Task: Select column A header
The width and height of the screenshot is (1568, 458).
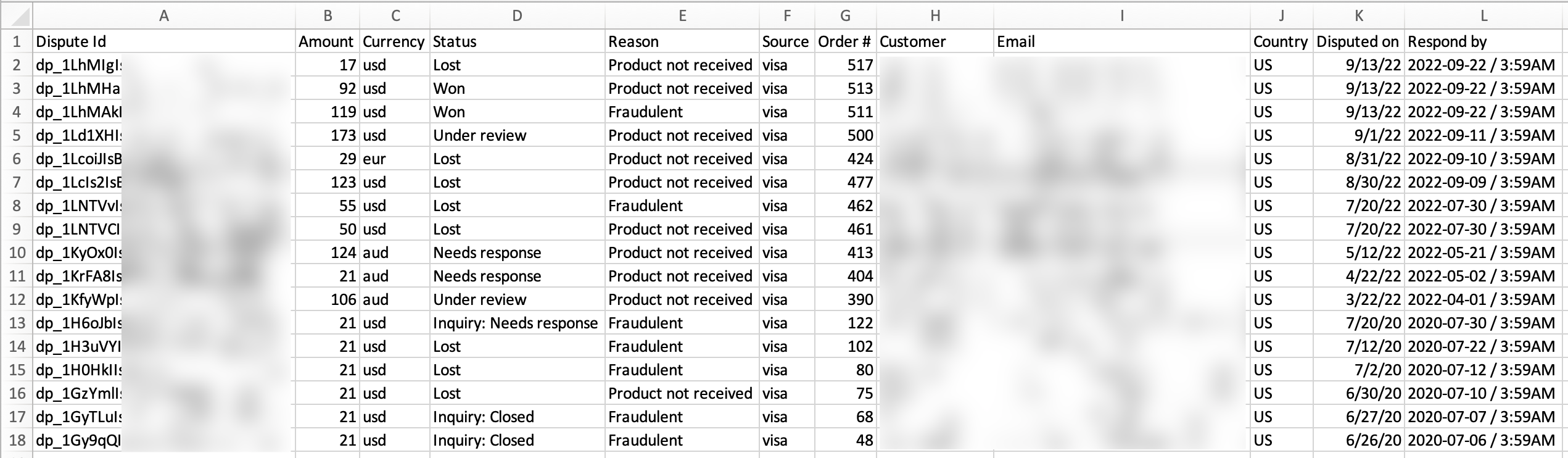Action: click(163, 16)
